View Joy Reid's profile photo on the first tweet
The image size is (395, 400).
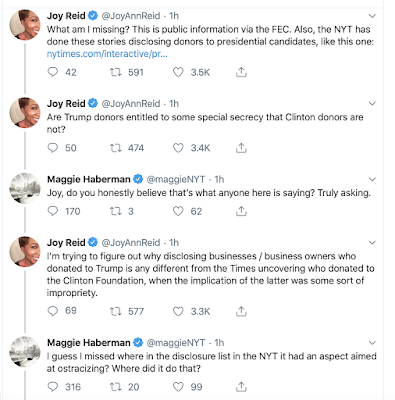click(25, 25)
